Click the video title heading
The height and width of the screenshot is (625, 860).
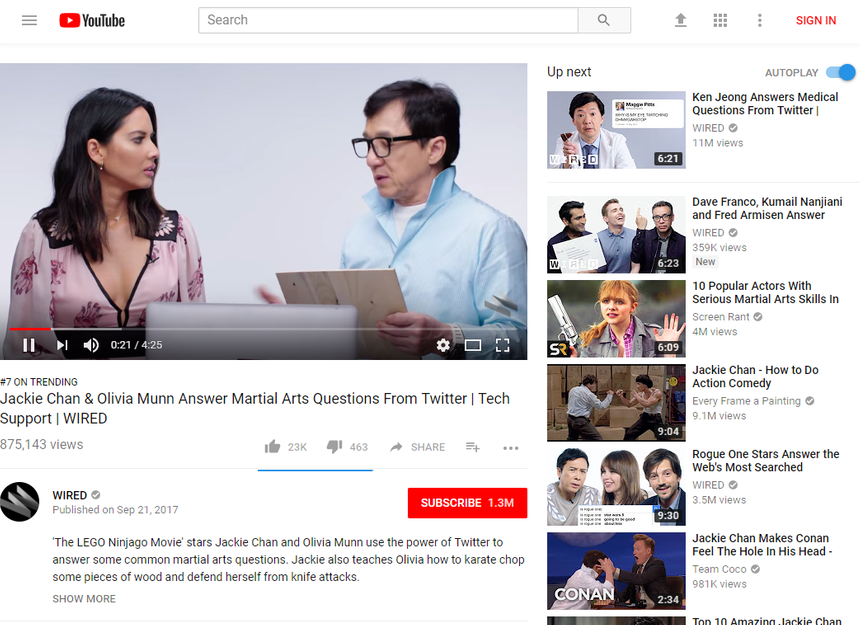(255, 408)
